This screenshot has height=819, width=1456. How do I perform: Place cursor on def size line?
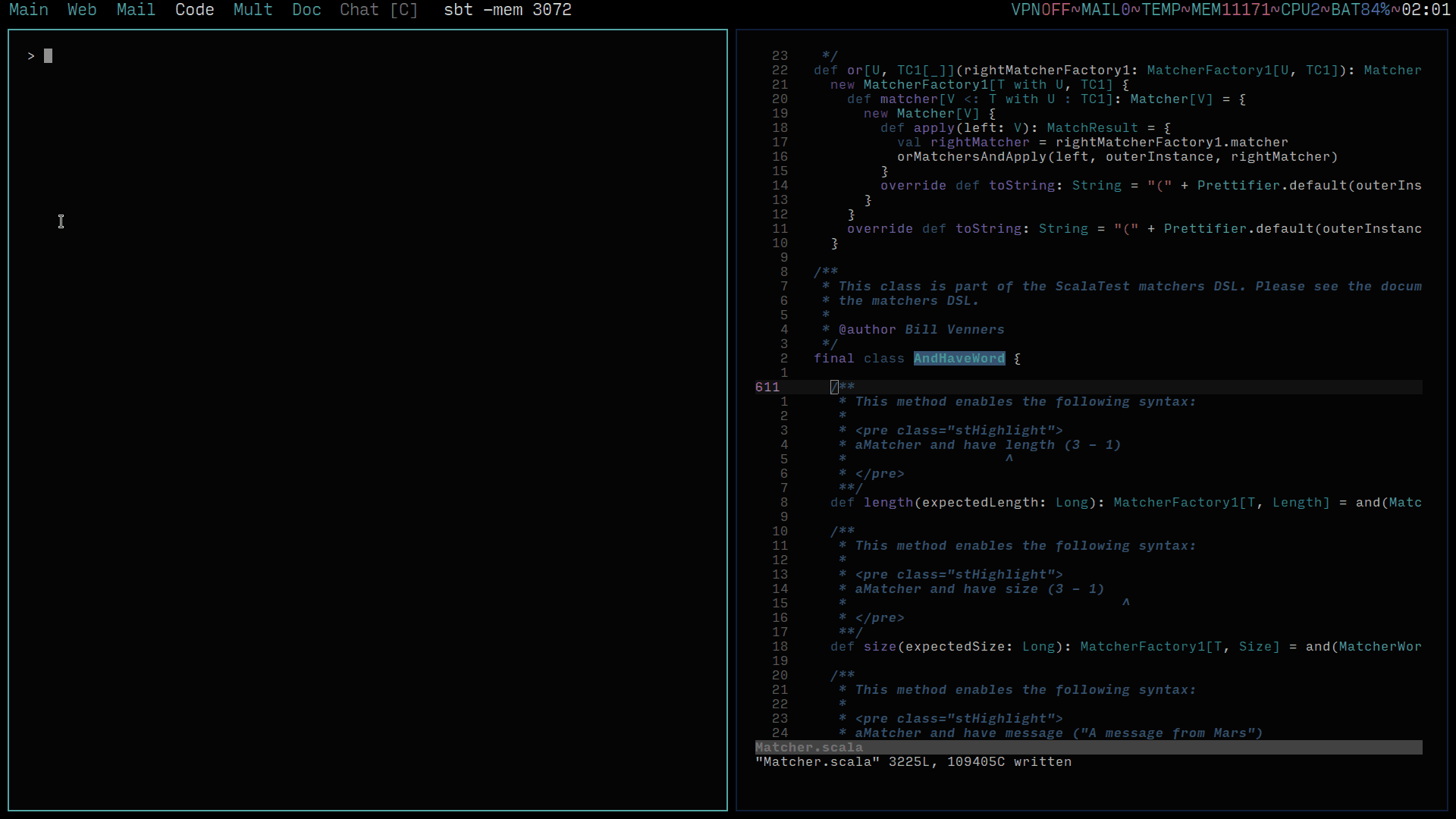[x=880, y=647]
